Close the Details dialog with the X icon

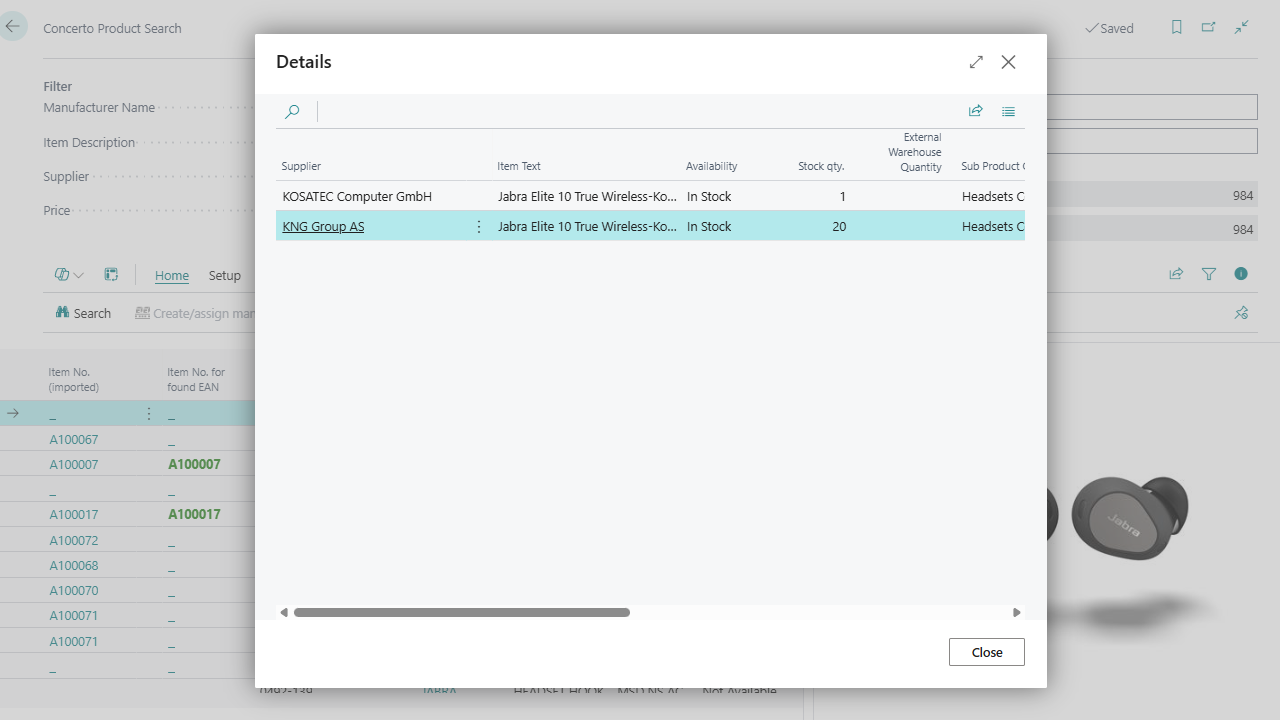pos(1008,62)
